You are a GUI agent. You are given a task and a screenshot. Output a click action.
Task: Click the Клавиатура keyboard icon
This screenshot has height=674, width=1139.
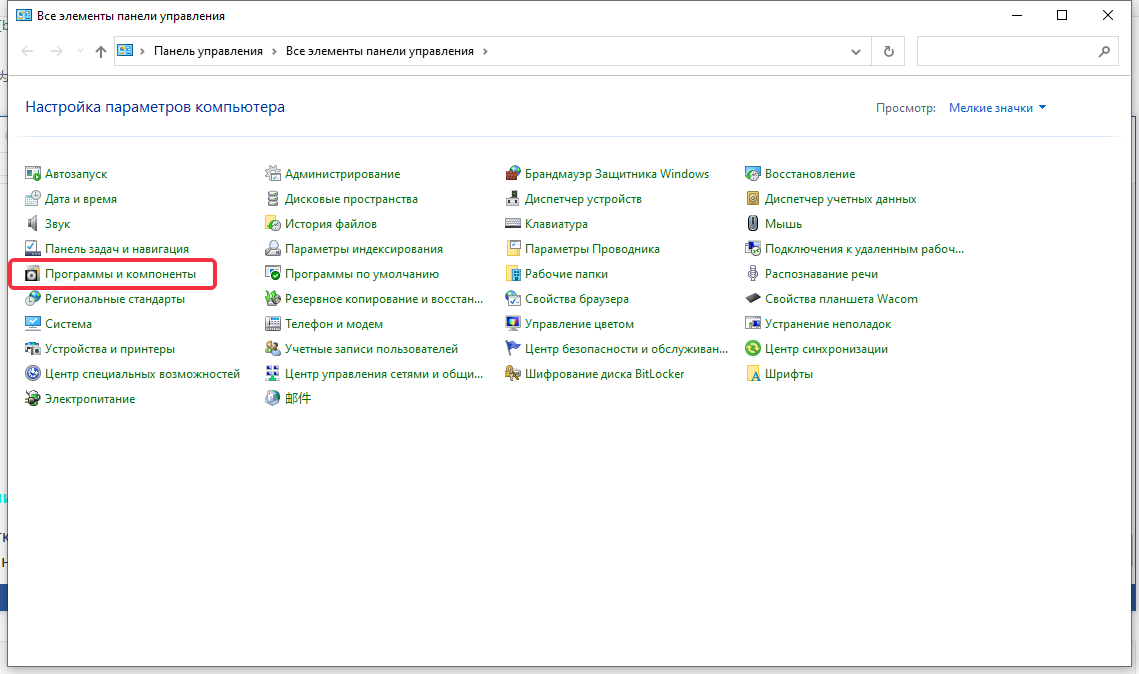tap(513, 224)
